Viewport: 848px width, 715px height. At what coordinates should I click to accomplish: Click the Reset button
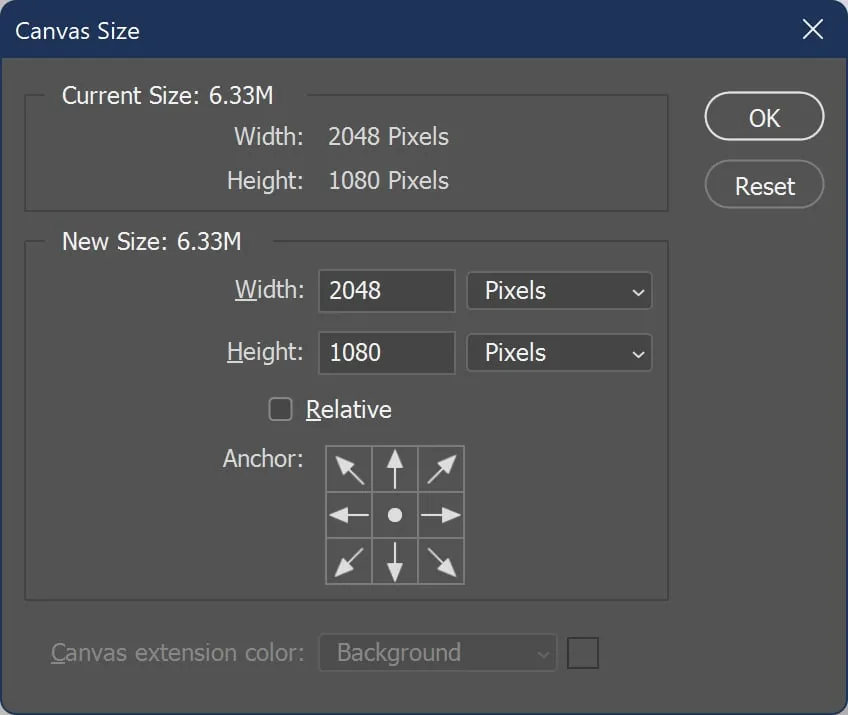tap(764, 184)
